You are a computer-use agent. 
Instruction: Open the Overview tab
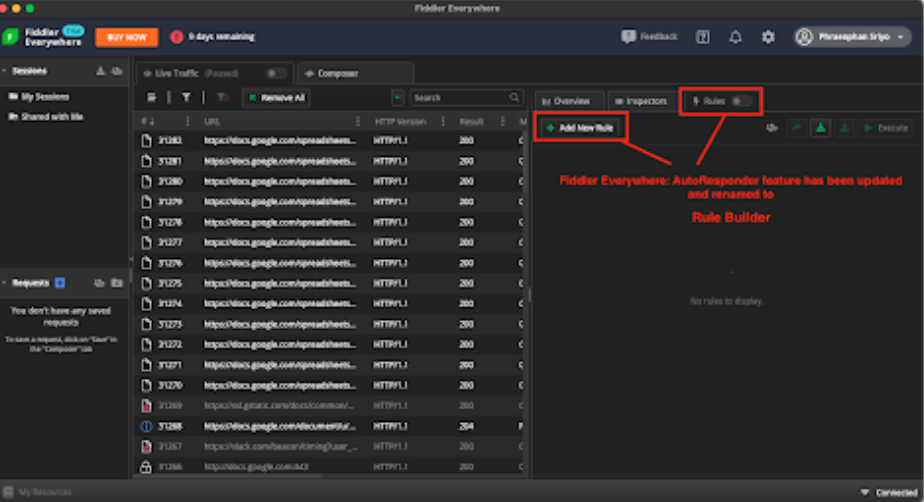pos(567,101)
